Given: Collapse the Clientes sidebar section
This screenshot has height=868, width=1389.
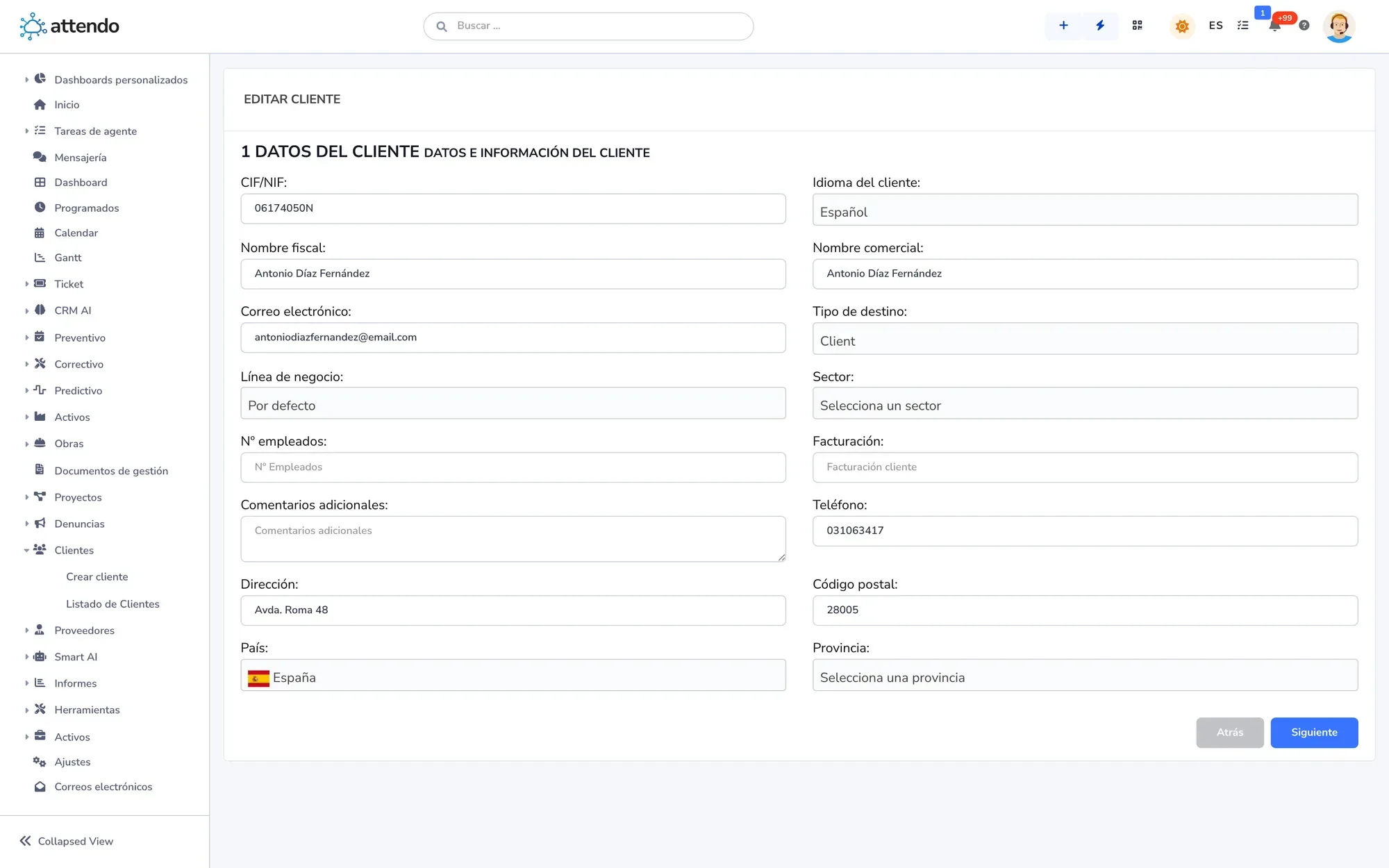Looking at the screenshot, I should click(x=26, y=551).
